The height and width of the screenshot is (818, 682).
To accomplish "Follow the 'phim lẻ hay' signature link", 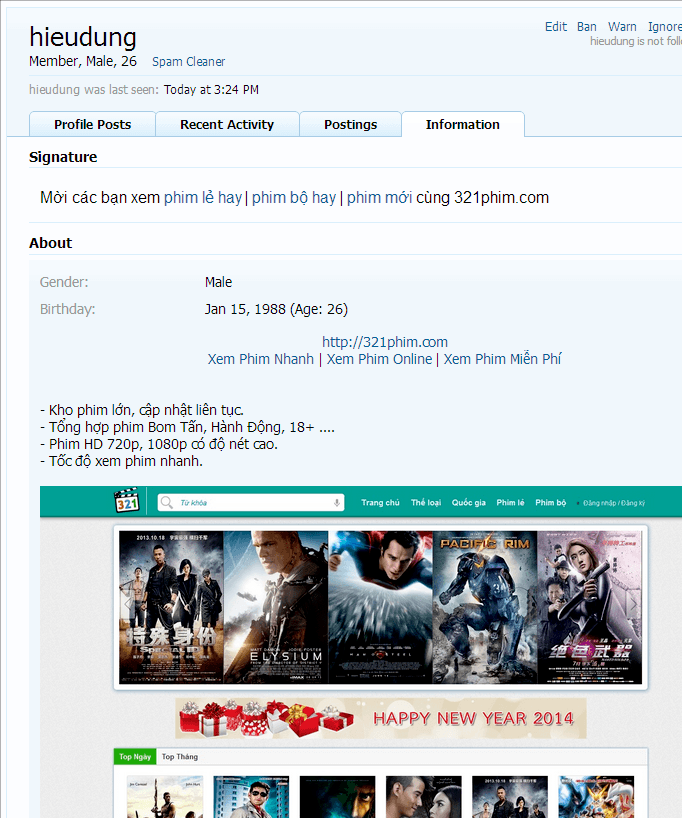I will coord(203,198).
